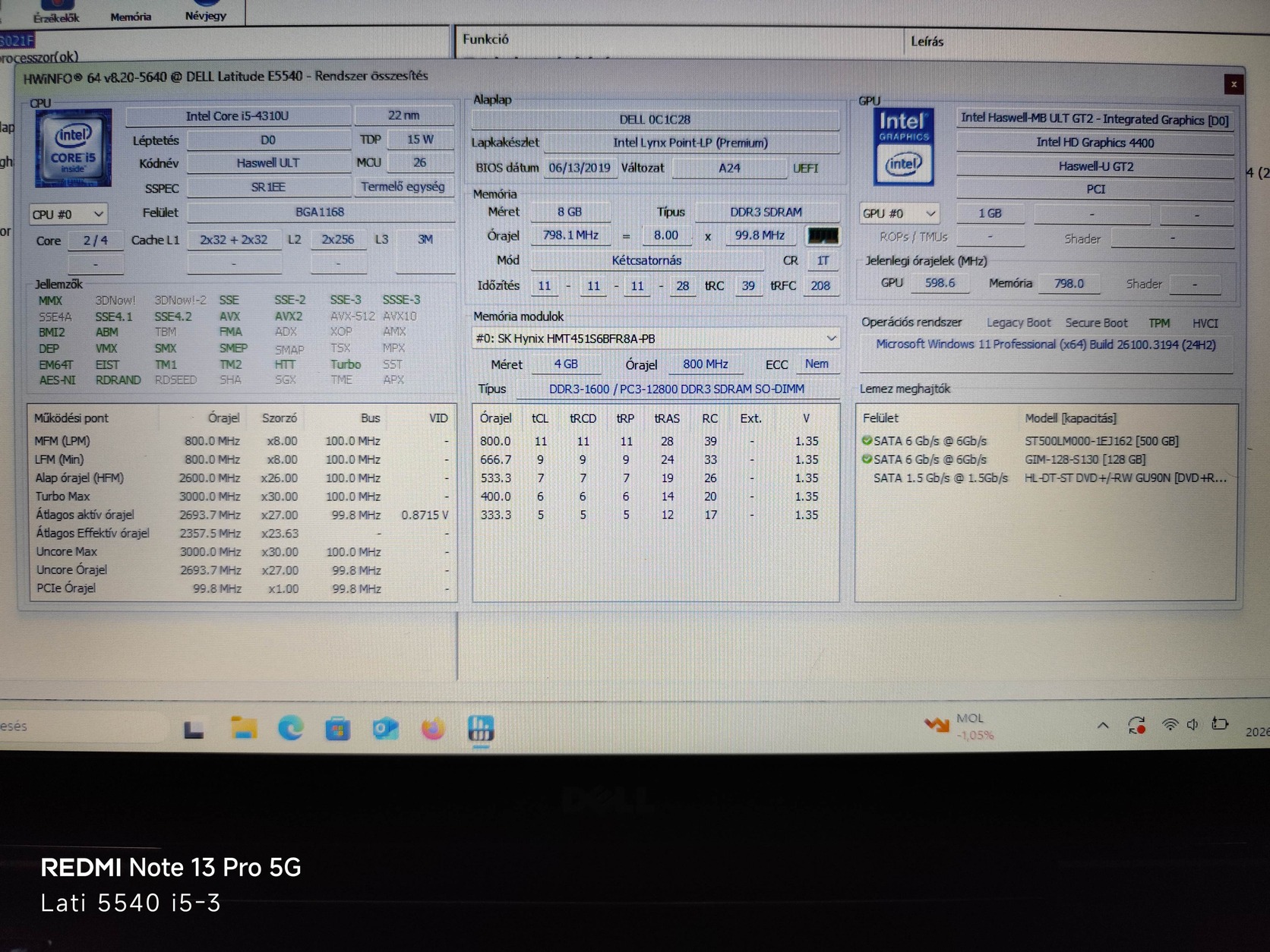Click the 598.6 GPU clock value

[940, 283]
